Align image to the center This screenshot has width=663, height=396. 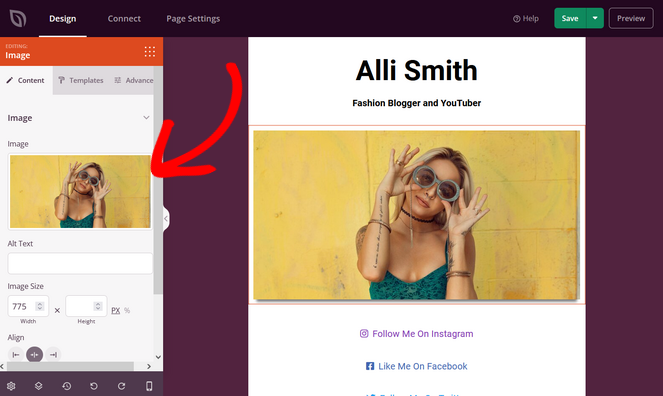coord(34,355)
